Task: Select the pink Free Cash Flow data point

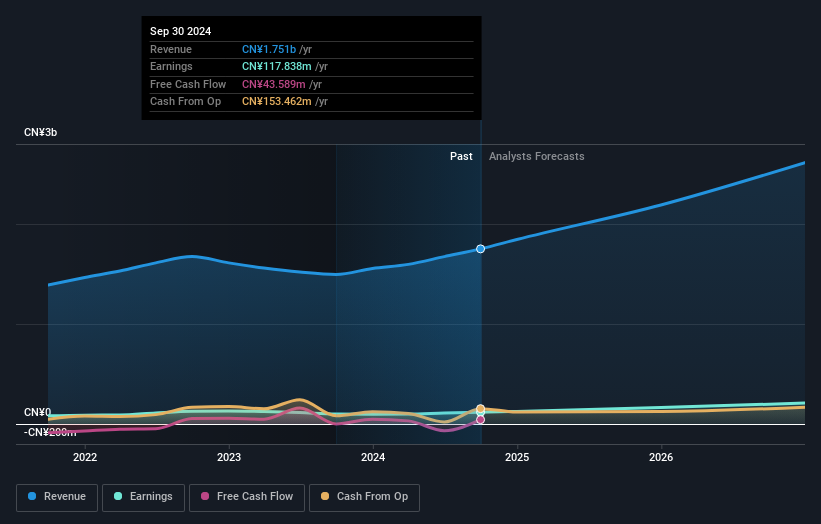Action: pyautogui.click(x=480, y=420)
